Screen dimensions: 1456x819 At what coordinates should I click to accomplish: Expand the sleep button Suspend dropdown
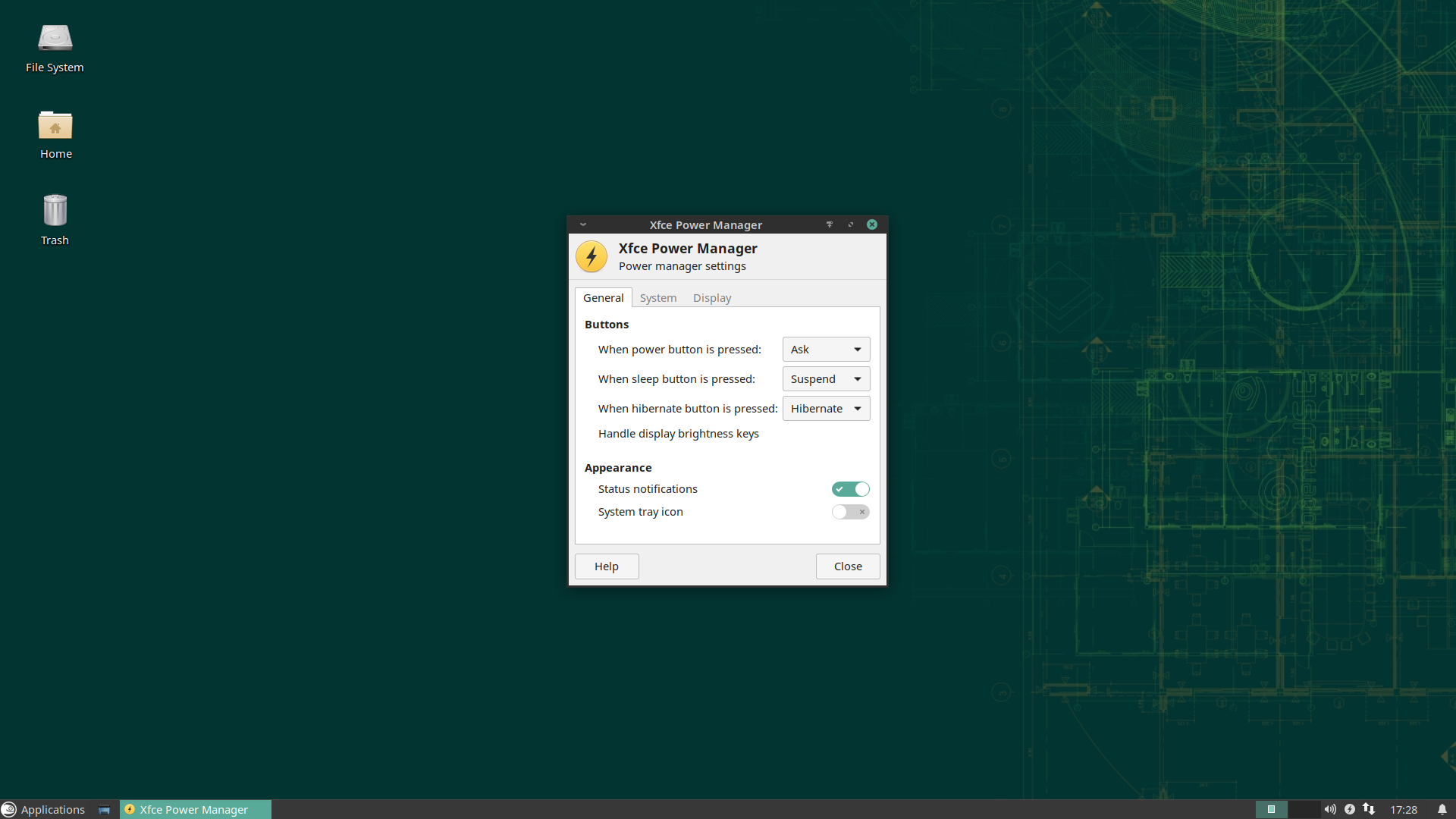click(x=826, y=379)
